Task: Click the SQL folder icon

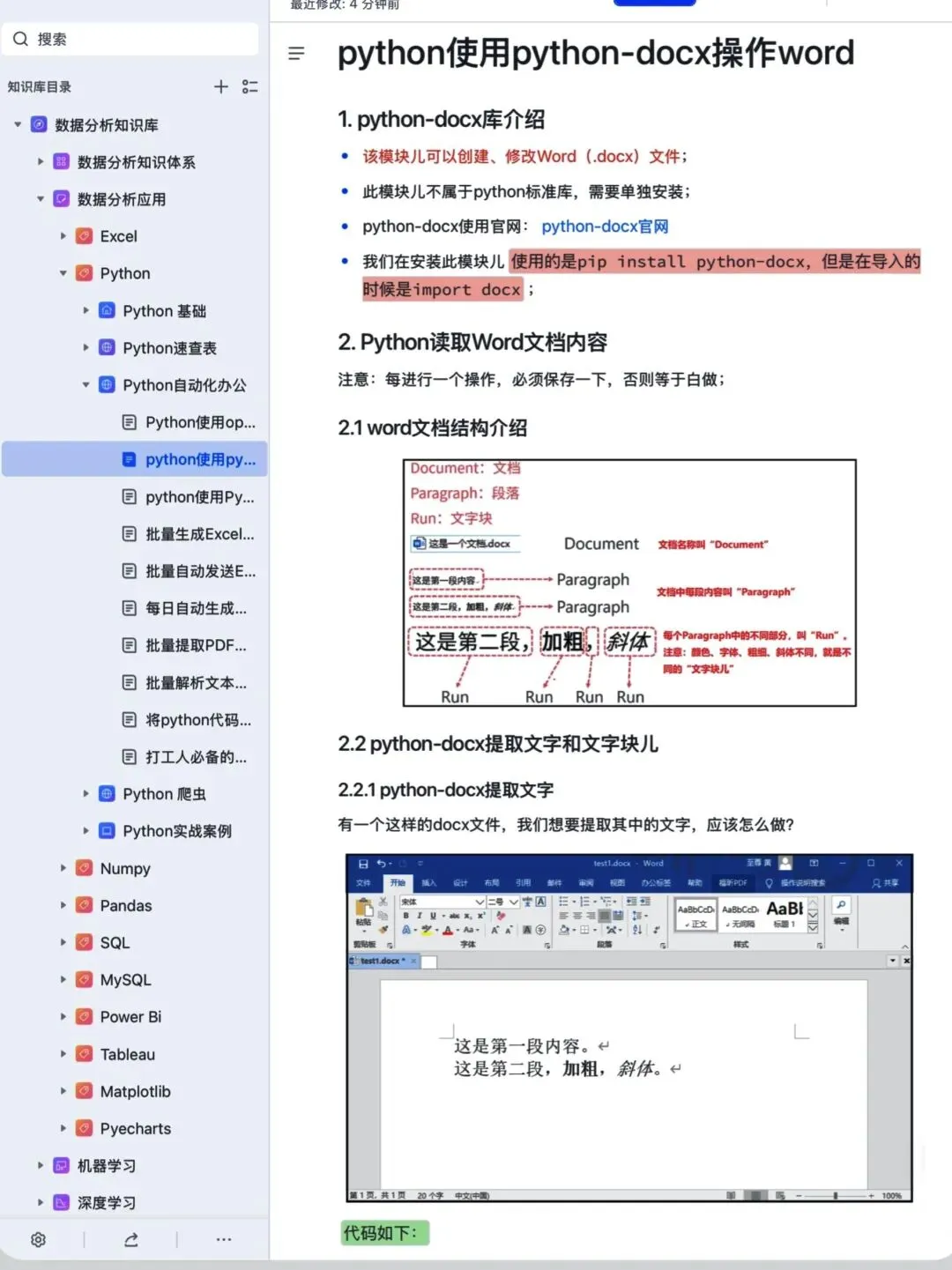Action: pos(84,942)
